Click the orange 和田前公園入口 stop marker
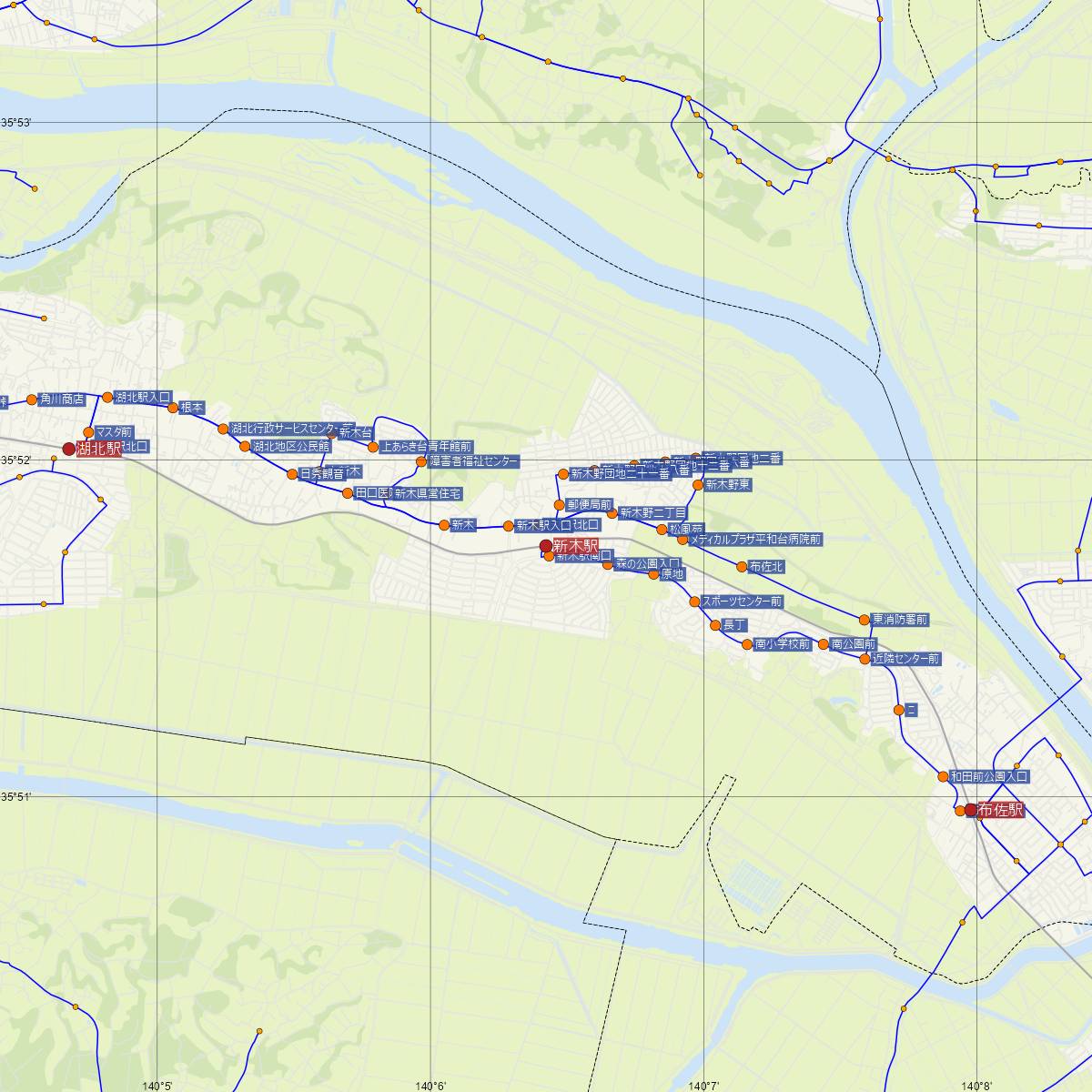The width and height of the screenshot is (1092, 1092). pos(943,777)
